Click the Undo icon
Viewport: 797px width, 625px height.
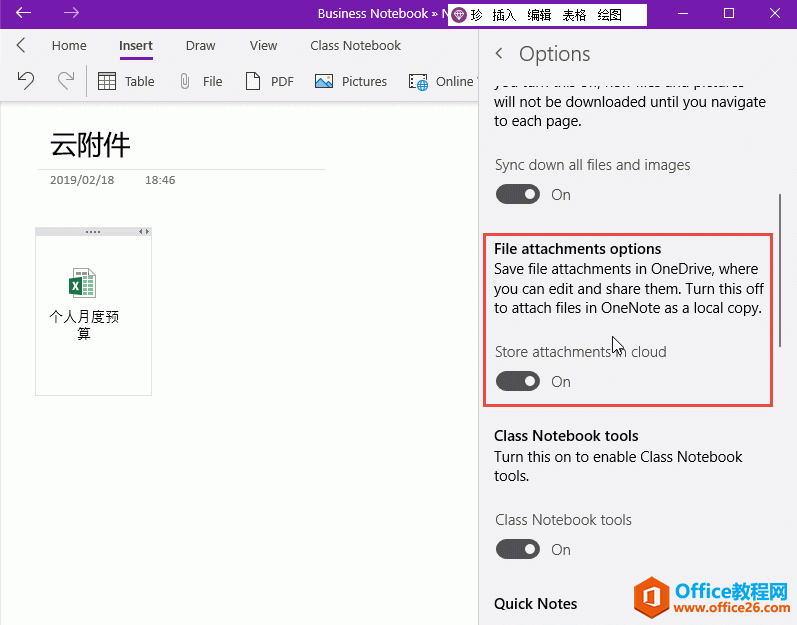(25, 81)
